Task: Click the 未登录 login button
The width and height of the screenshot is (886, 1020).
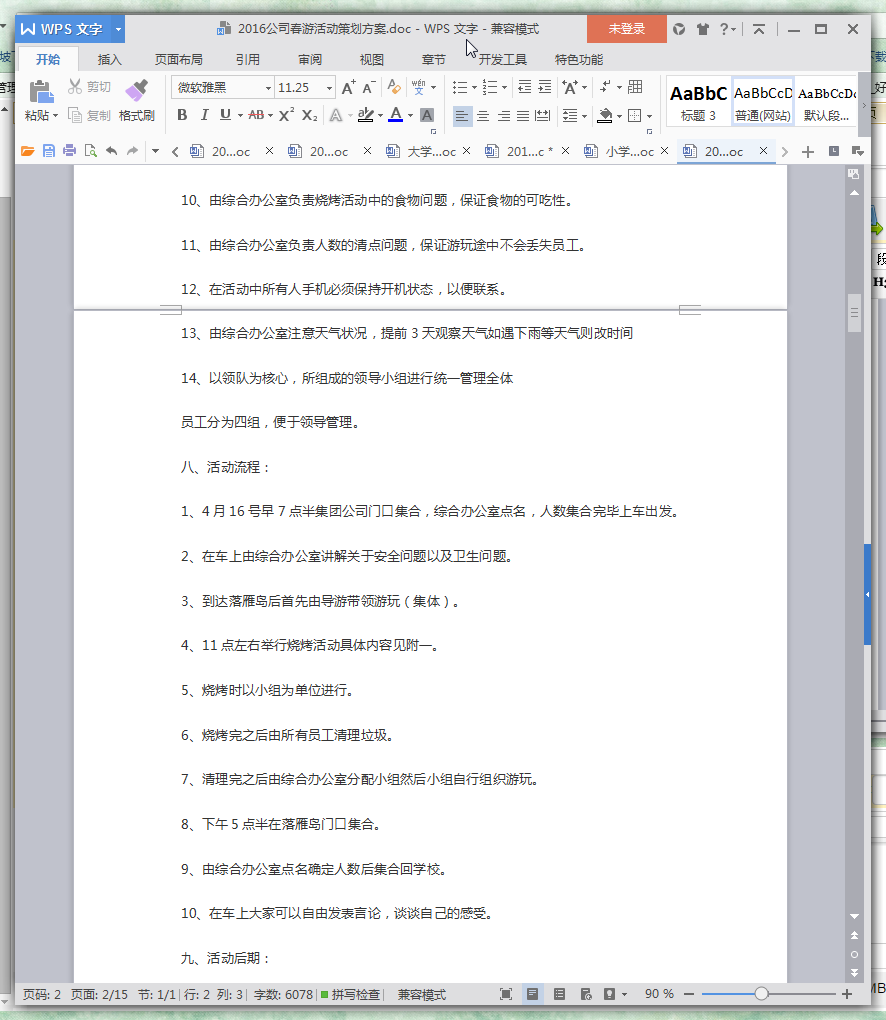Action: [626, 29]
